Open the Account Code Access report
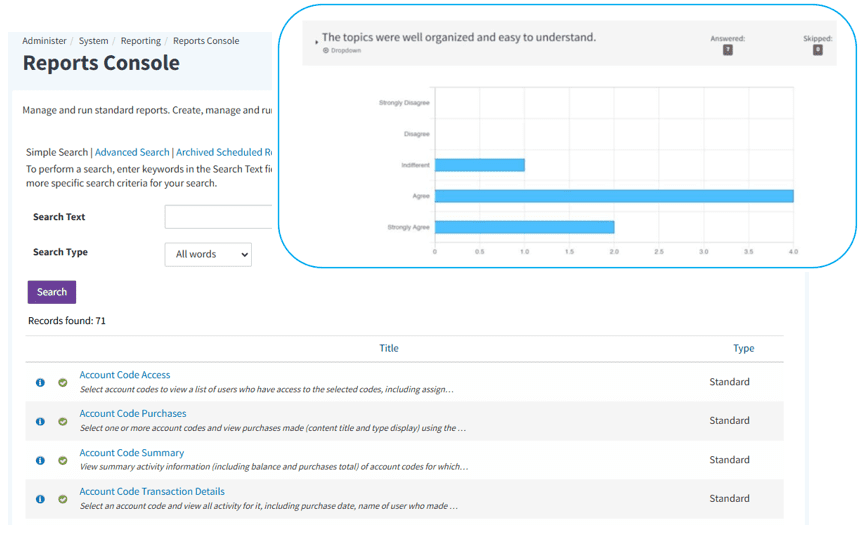This screenshot has width=863, height=534. pyautogui.click(x=125, y=375)
